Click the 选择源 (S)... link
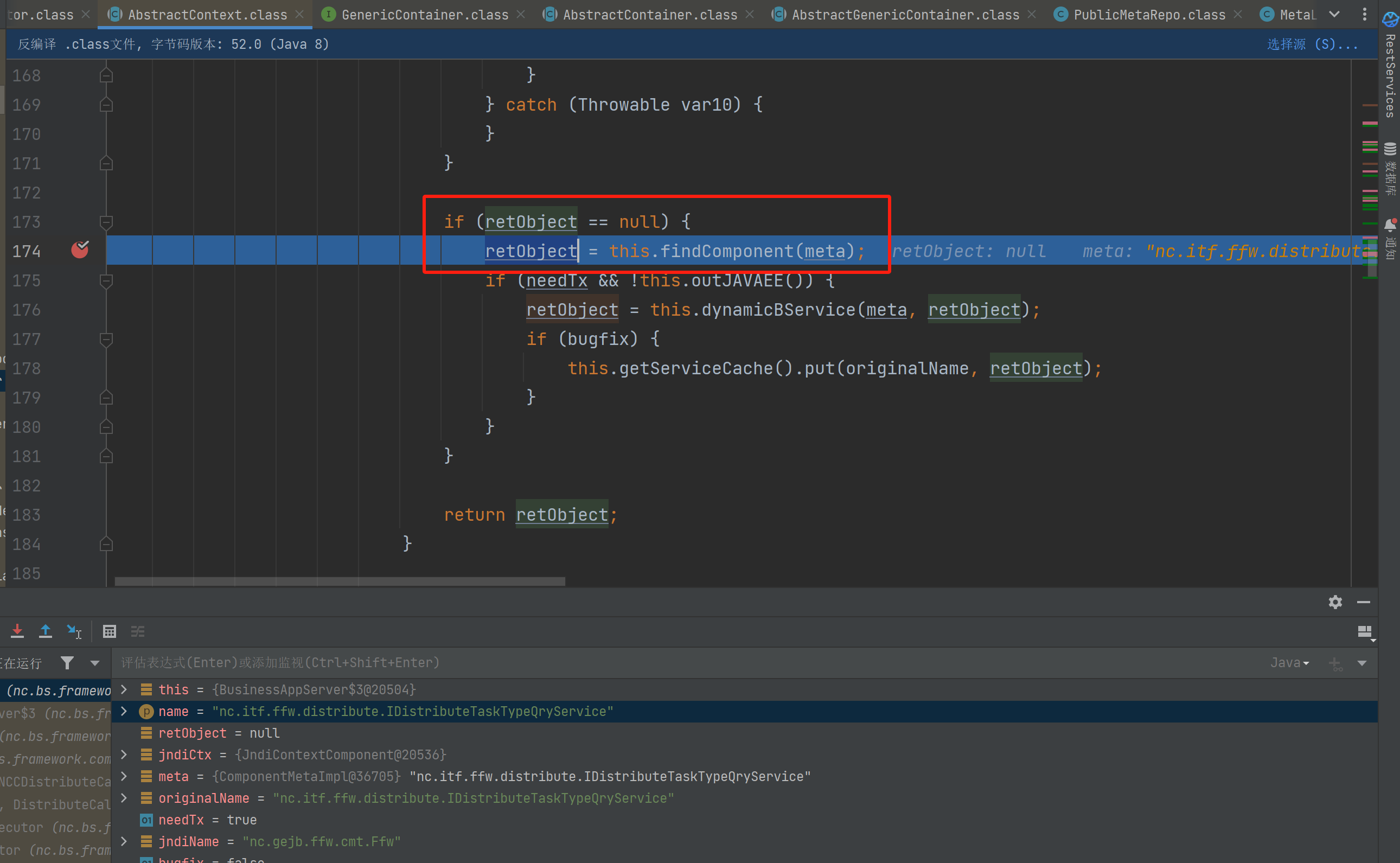This screenshot has width=1400, height=863. tap(1312, 44)
